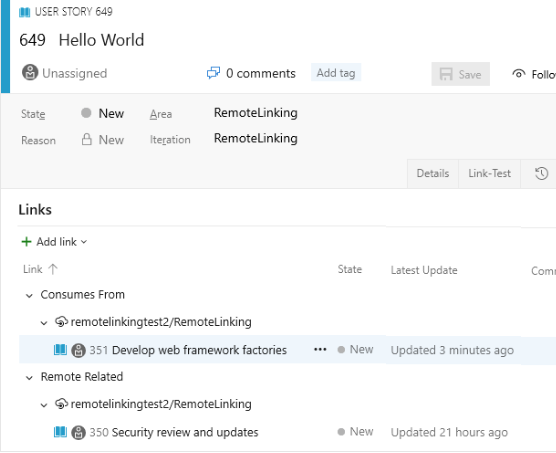Open the History tab clock icon
The width and height of the screenshot is (556, 453).
coord(541,173)
